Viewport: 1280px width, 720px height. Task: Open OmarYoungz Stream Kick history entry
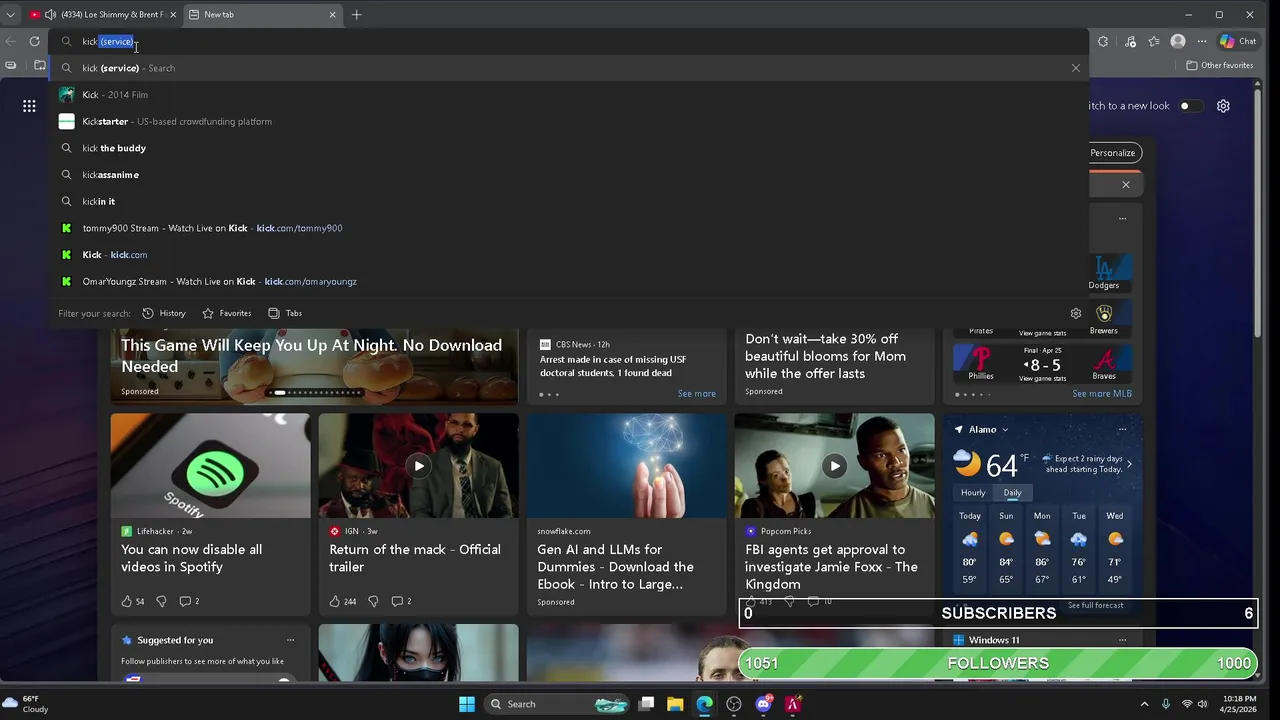[x=568, y=281]
